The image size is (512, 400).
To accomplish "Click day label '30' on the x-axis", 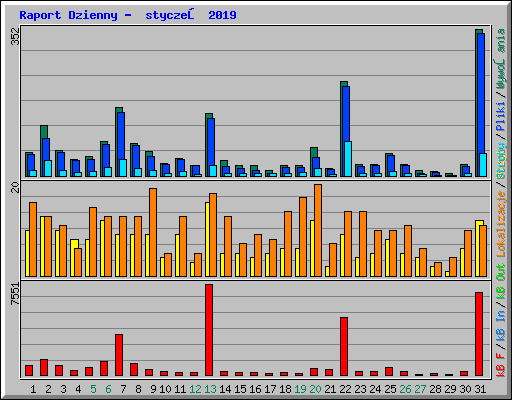I will [465, 389].
